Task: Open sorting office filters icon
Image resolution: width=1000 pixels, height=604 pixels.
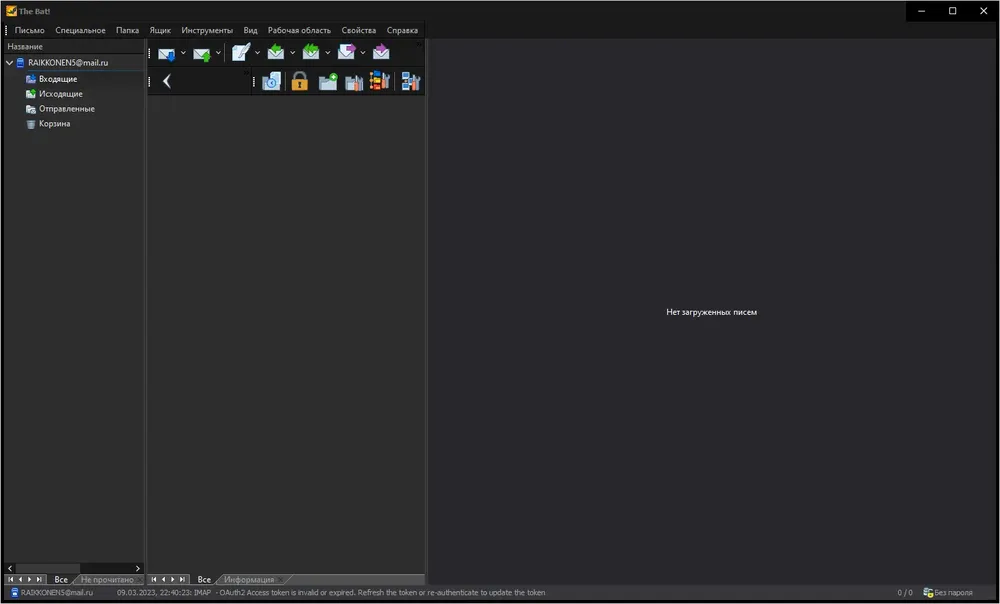Action: 379,80
